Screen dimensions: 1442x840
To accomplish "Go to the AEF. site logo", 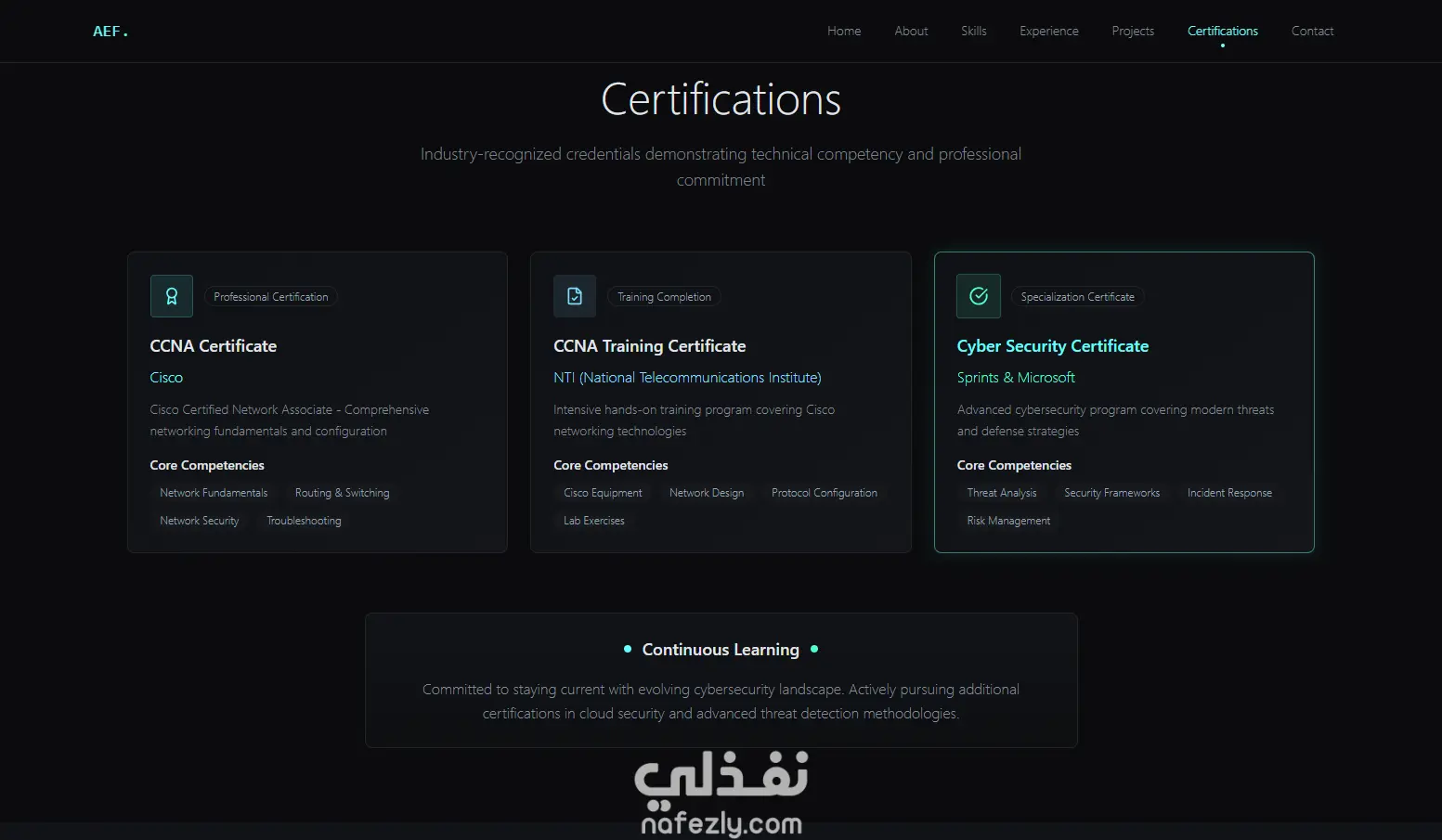I will click(110, 32).
